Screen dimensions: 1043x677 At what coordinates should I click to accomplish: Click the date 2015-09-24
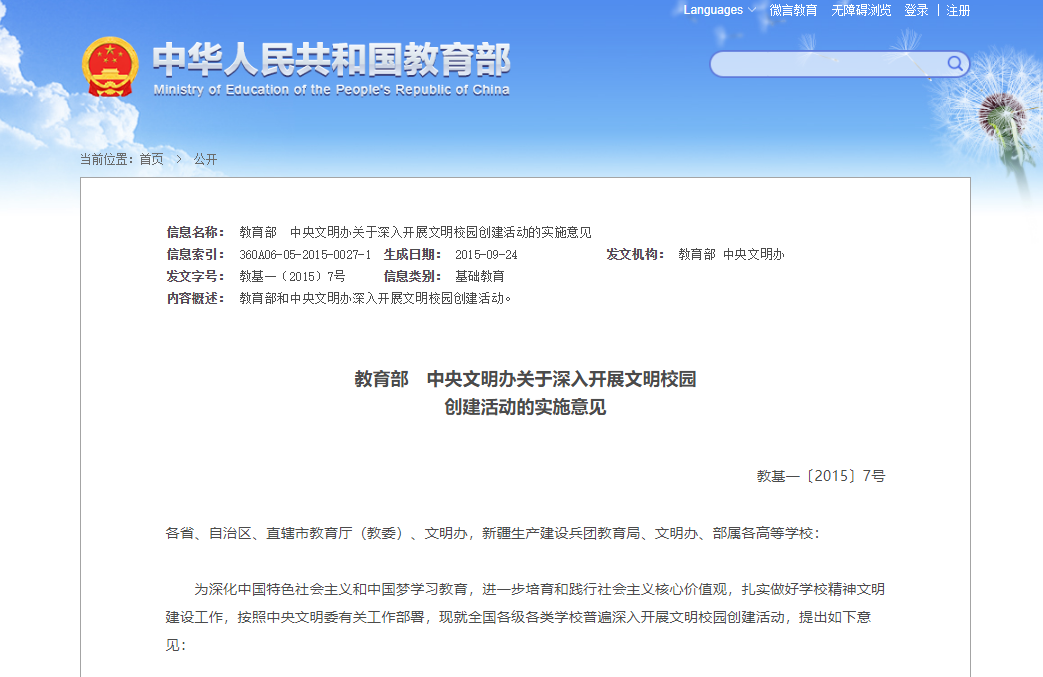point(486,255)
